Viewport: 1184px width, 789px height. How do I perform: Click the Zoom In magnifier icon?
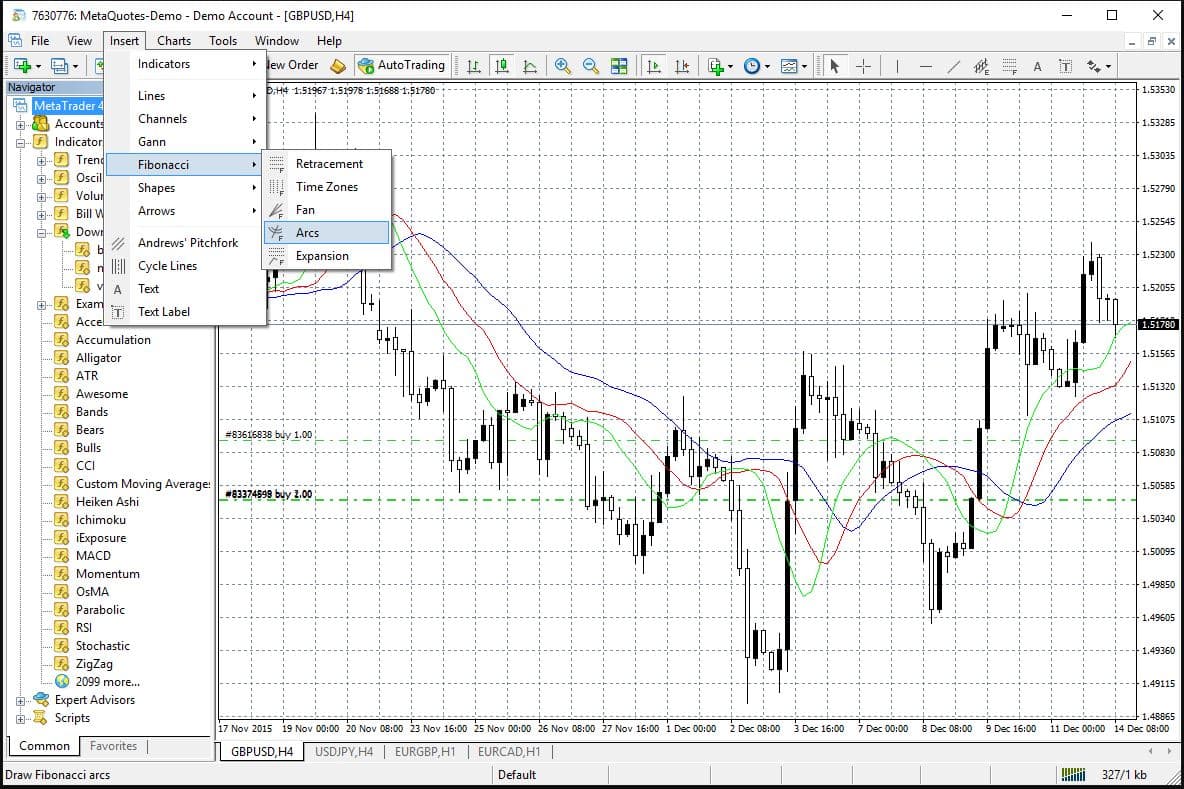(x=563, y=66)
